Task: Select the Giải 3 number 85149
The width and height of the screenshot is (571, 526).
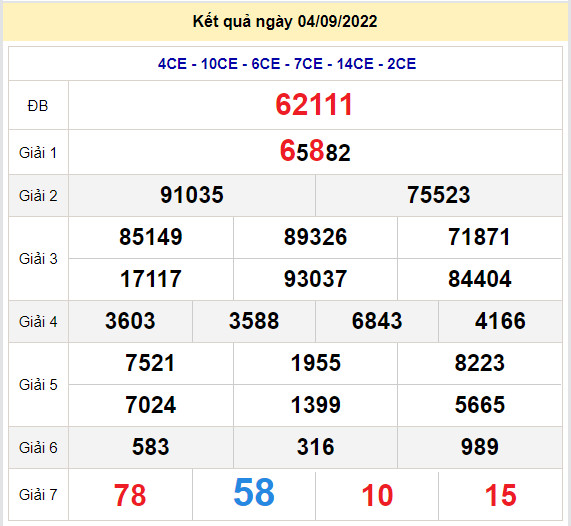Action: point(151,237)
